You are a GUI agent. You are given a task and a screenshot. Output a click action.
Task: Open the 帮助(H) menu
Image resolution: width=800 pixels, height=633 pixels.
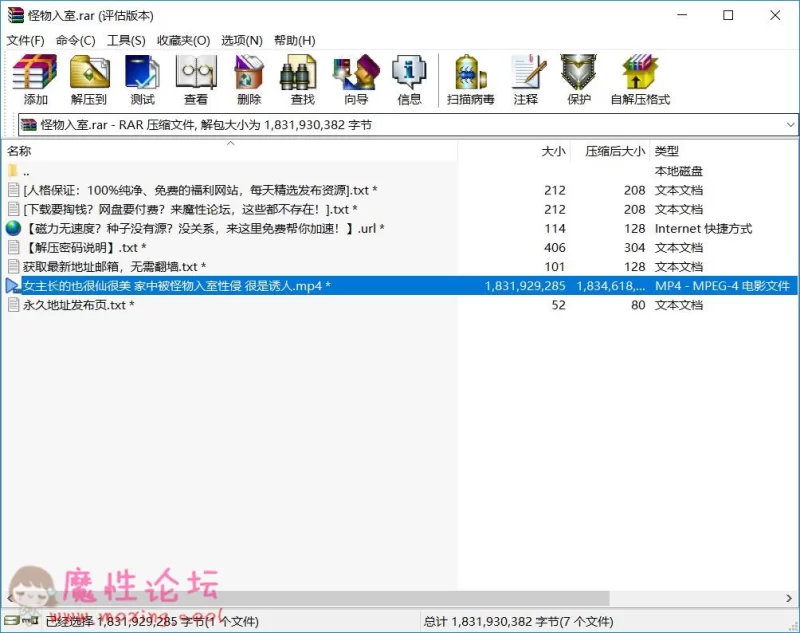coord(294,40)
